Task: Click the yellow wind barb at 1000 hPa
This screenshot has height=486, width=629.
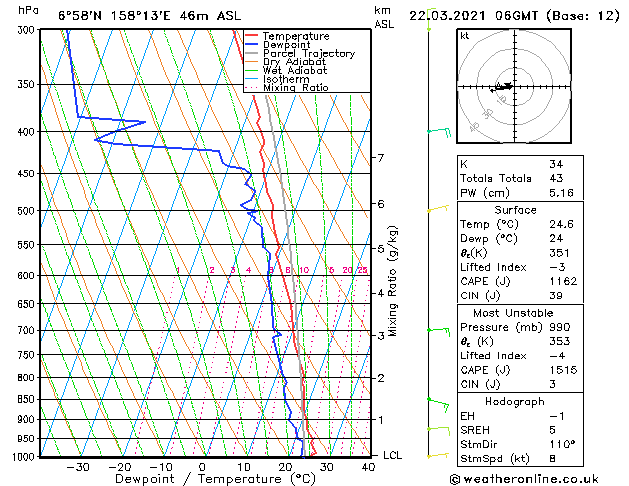Action: pos(438,455)
